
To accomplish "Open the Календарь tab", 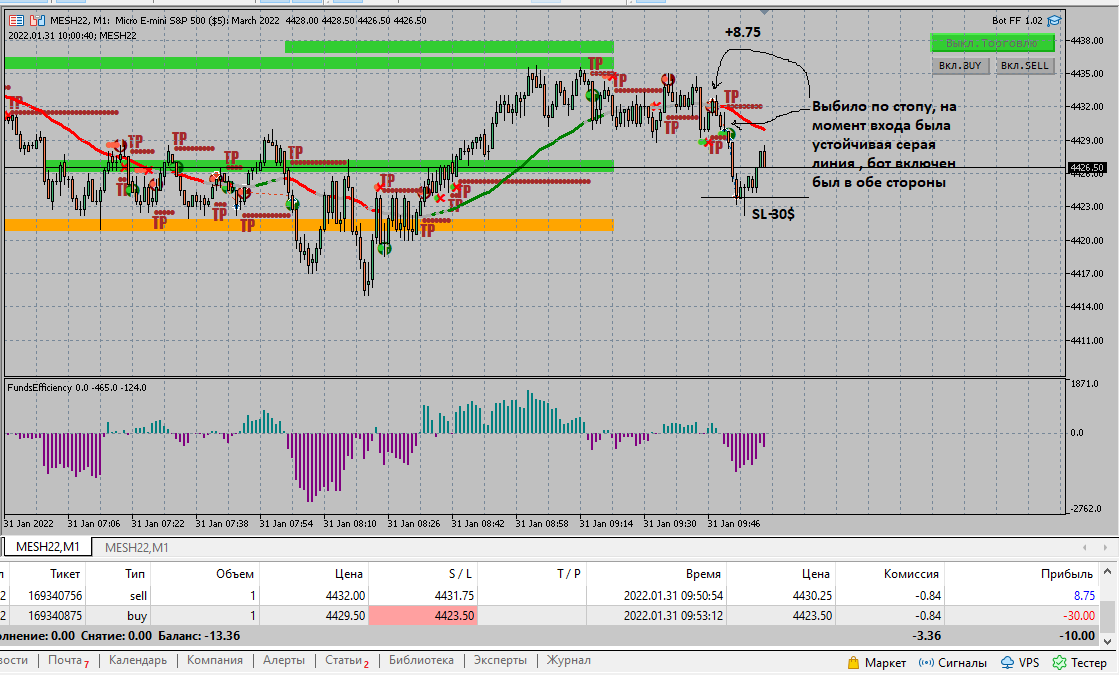I will [x=138, y=661].
